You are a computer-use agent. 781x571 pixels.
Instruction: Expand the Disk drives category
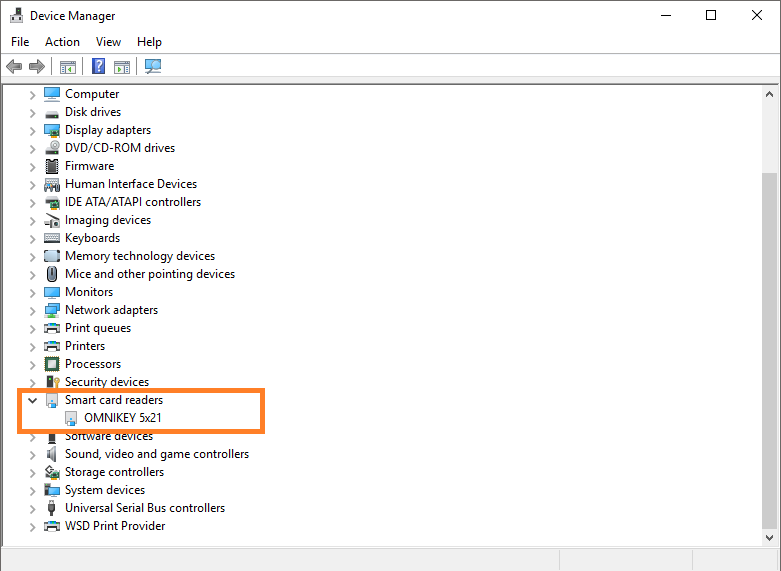coord(32,112)
